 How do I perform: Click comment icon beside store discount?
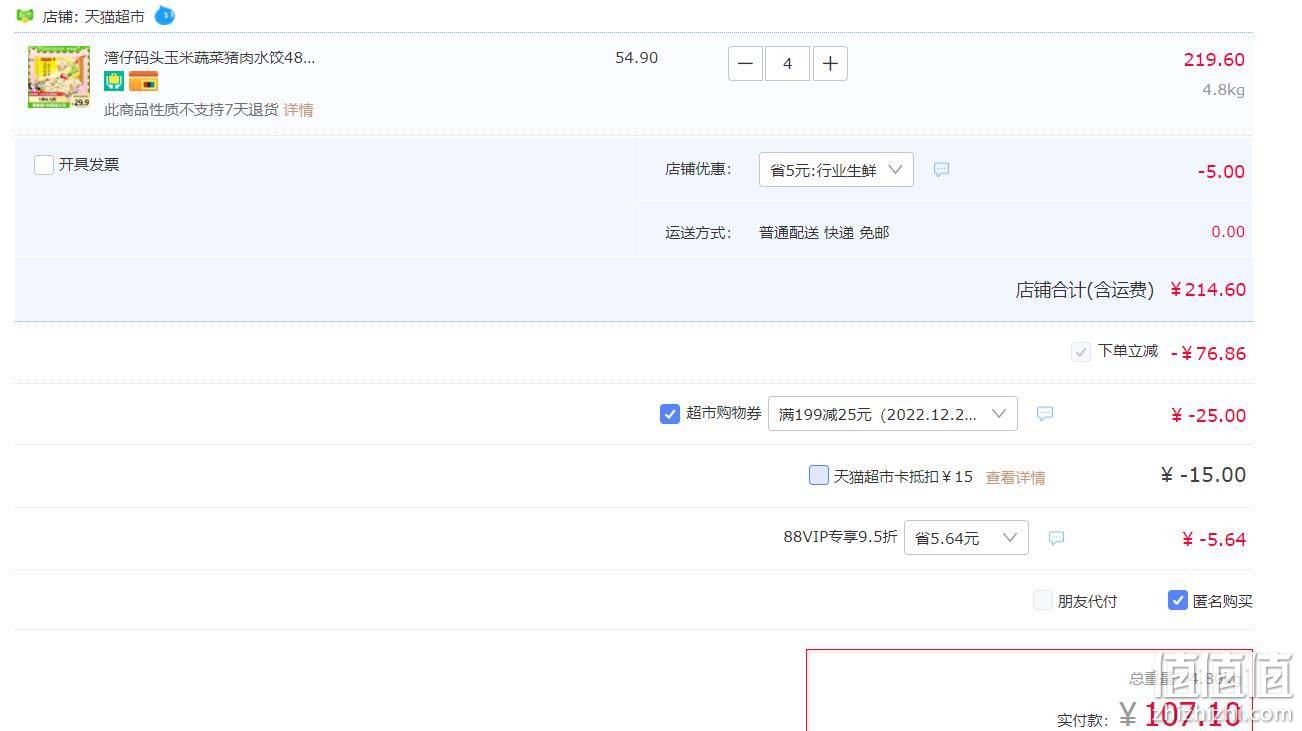941,170
